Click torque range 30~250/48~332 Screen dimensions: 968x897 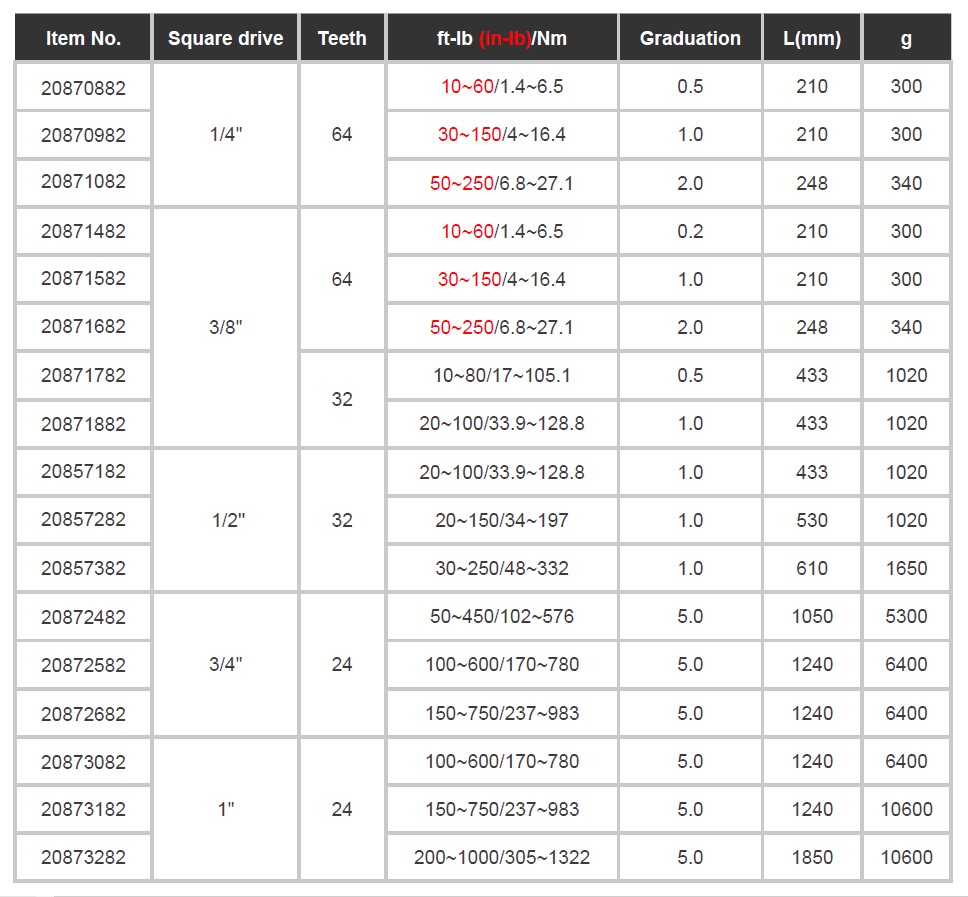click(502, 568)
